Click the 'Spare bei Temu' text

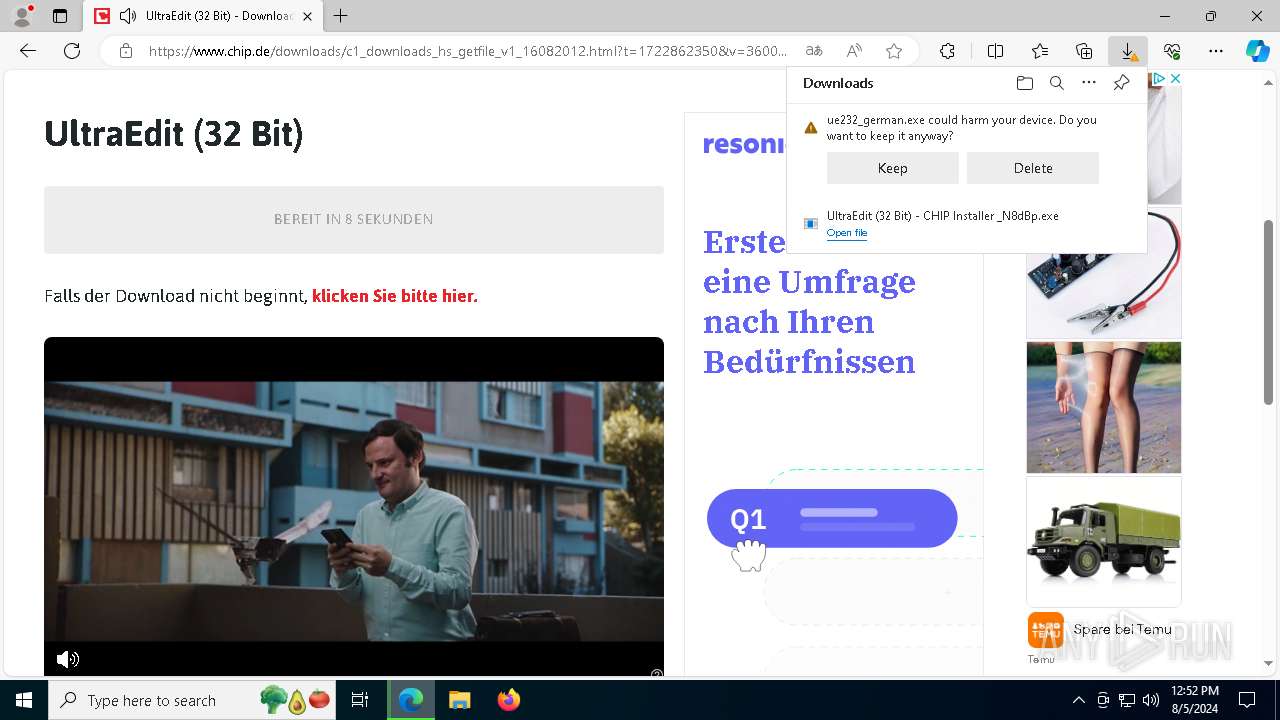coord(1122,629)
